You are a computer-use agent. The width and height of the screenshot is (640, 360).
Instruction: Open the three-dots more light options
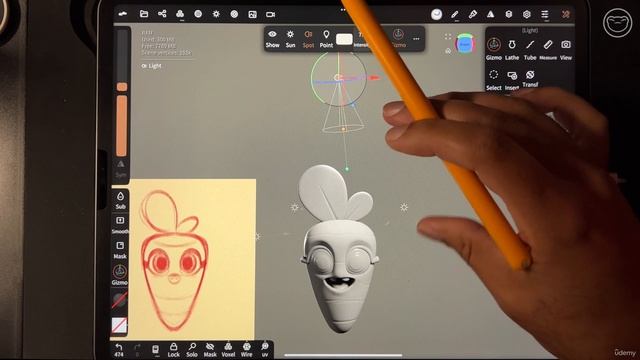pyautogui.click(x=416, y=39)
